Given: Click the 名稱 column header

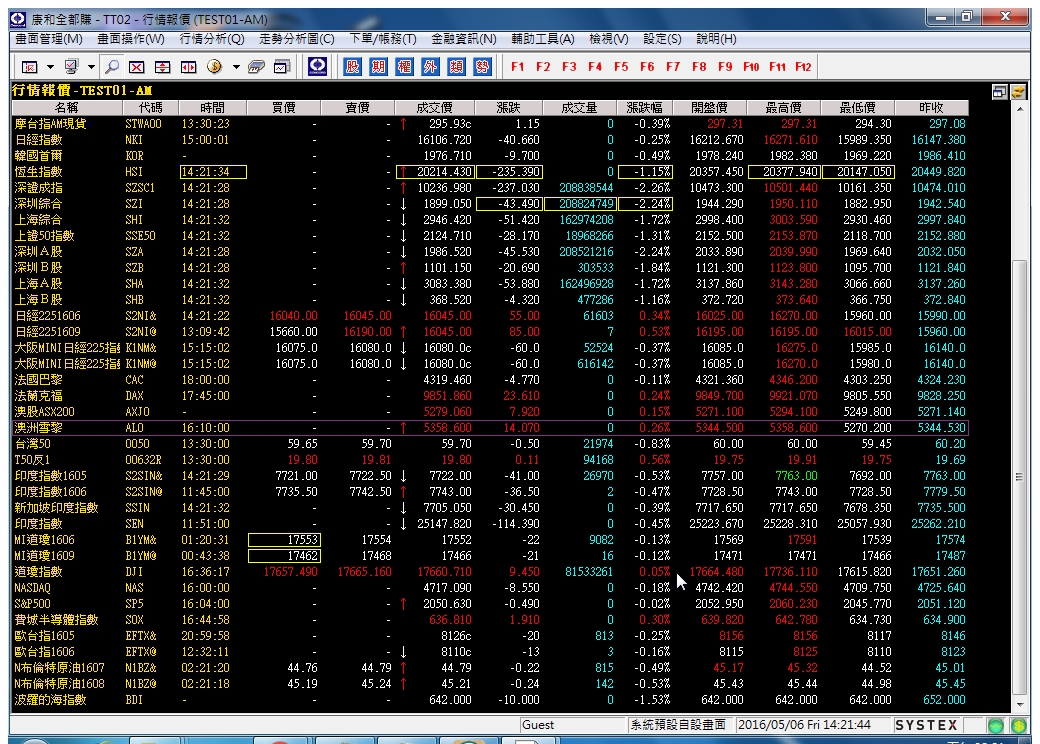Looking at the screenshot, I should pos(66,107).
